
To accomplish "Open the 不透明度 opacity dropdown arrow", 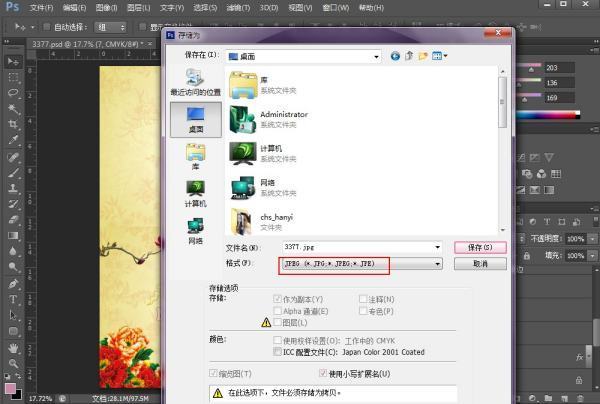I will (593, 239).
